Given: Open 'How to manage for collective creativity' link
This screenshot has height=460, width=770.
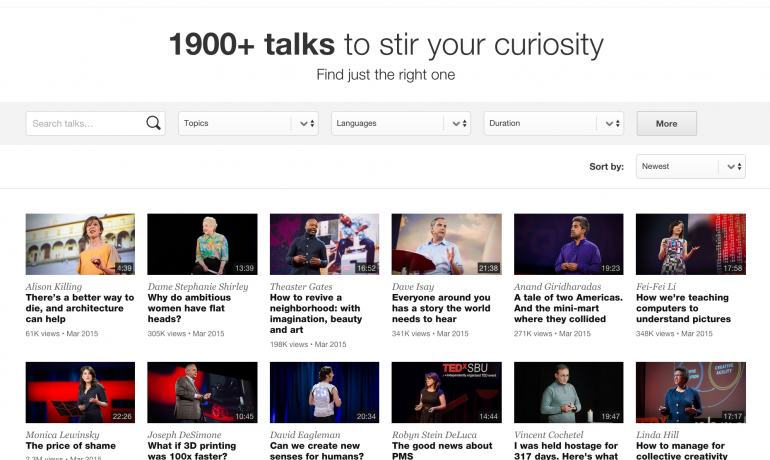Looking at the screenshot, I should 682,451.
